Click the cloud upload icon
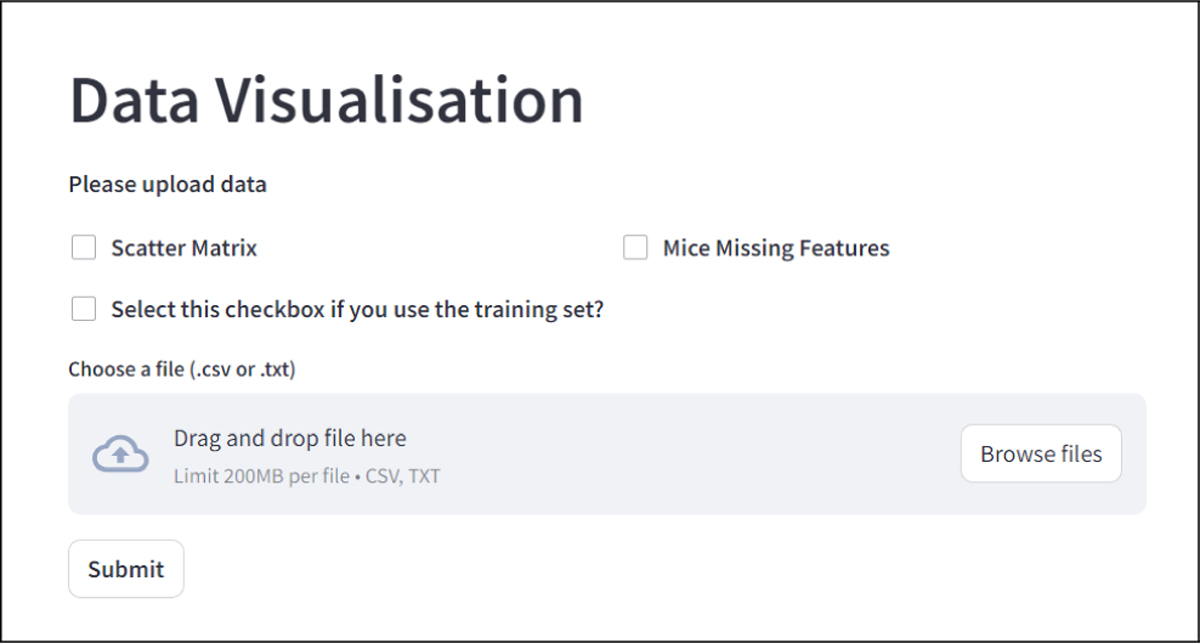The height and width of the screenshot is (643, 1200). coord(120,454)
